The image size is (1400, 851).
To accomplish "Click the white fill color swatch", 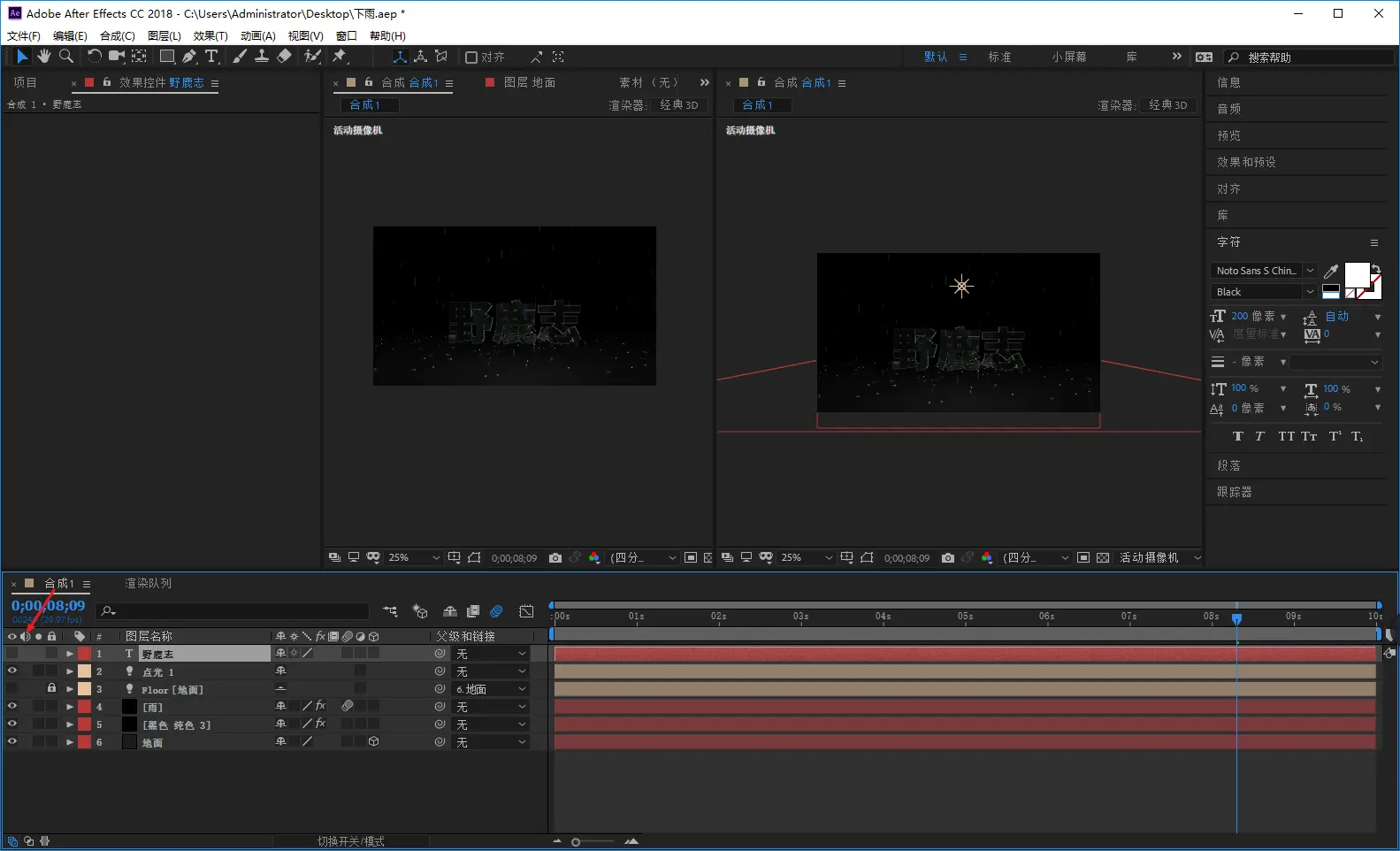I will [x=1356, y=275].
